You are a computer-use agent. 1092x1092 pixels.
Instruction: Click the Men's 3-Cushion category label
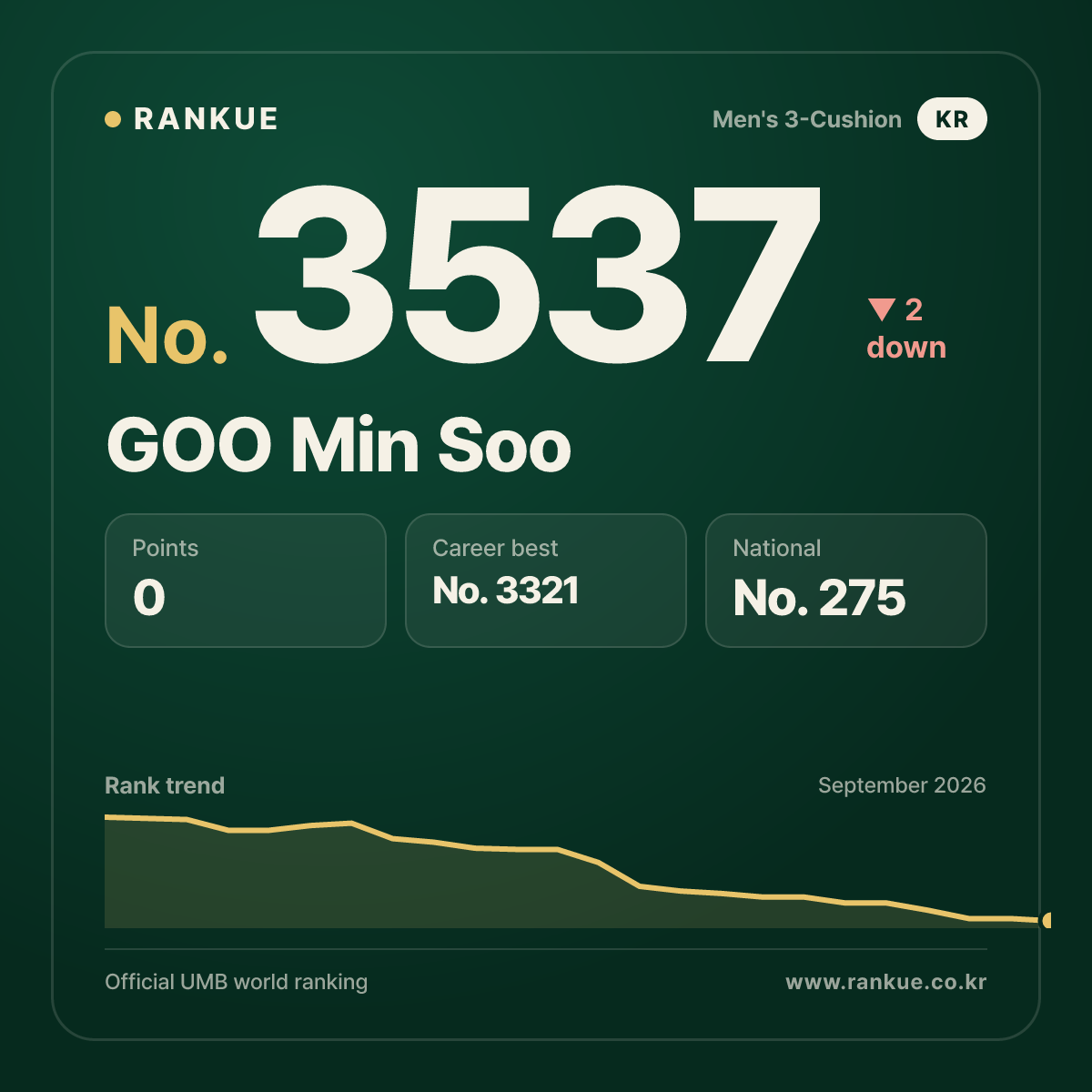(x=807, y=119)
